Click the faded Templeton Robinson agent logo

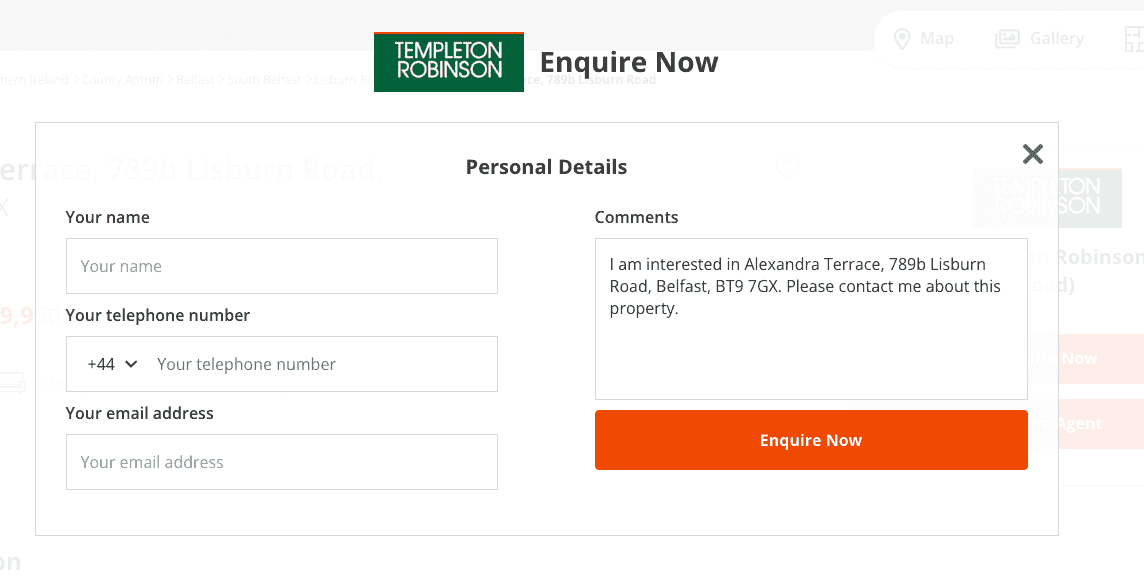pos(1036,196)
